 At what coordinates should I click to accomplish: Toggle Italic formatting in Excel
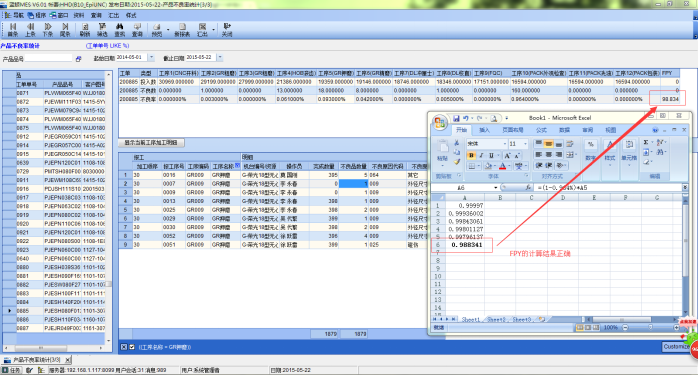(x=481, y=155)
